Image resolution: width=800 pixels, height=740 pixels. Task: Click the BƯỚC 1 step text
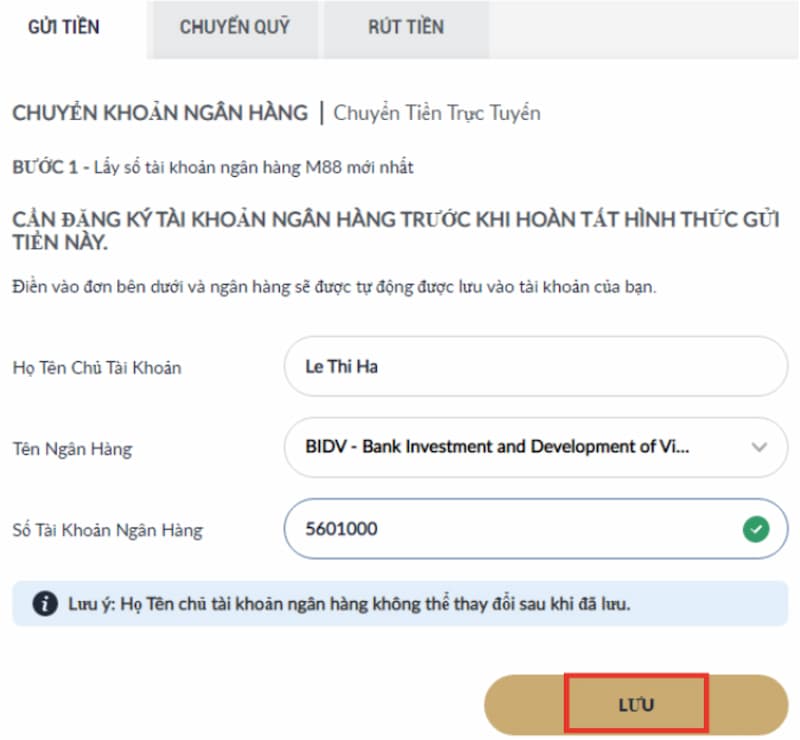point(213,167)
